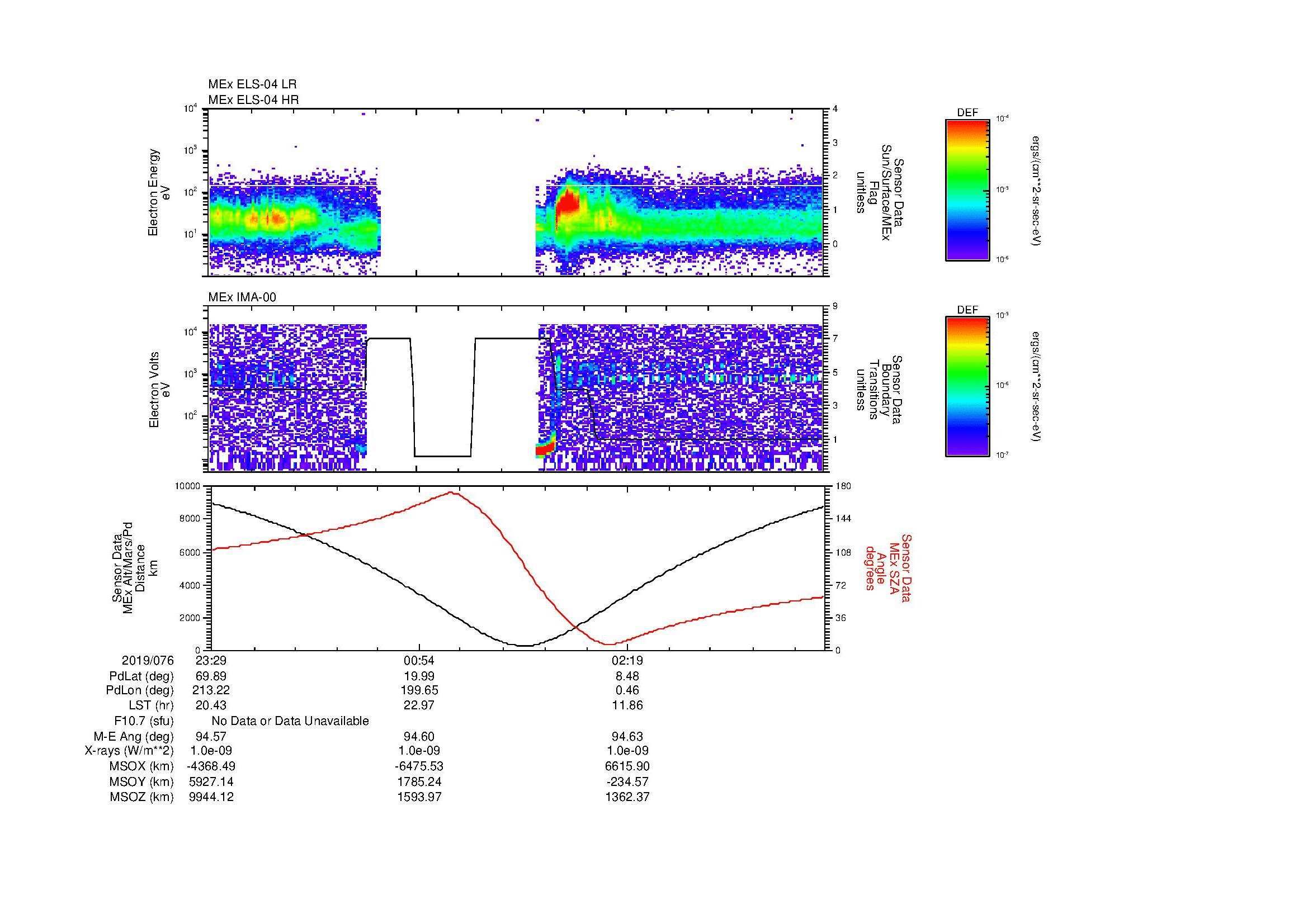Click the 'LST (hr)' row label
This screenshot has height=924, width=1308.
[x=151, y=706]
